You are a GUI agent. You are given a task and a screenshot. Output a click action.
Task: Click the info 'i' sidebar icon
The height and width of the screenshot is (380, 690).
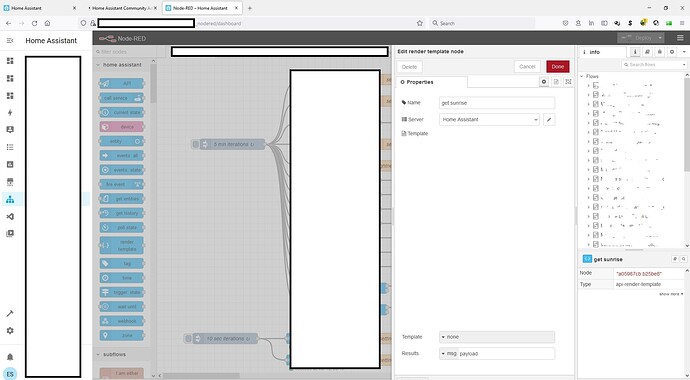point(635,52)
